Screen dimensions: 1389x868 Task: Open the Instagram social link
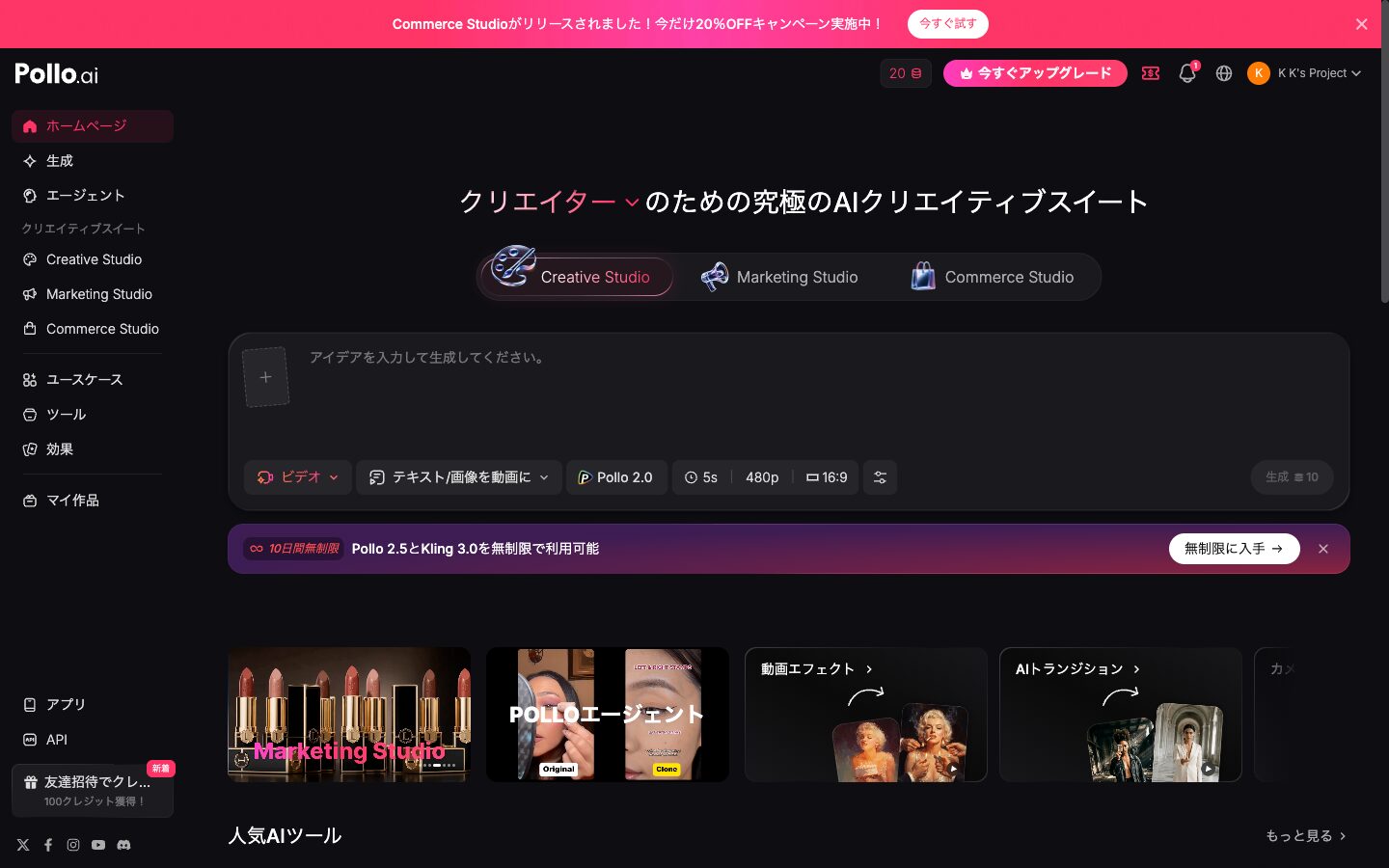(73, 845)
